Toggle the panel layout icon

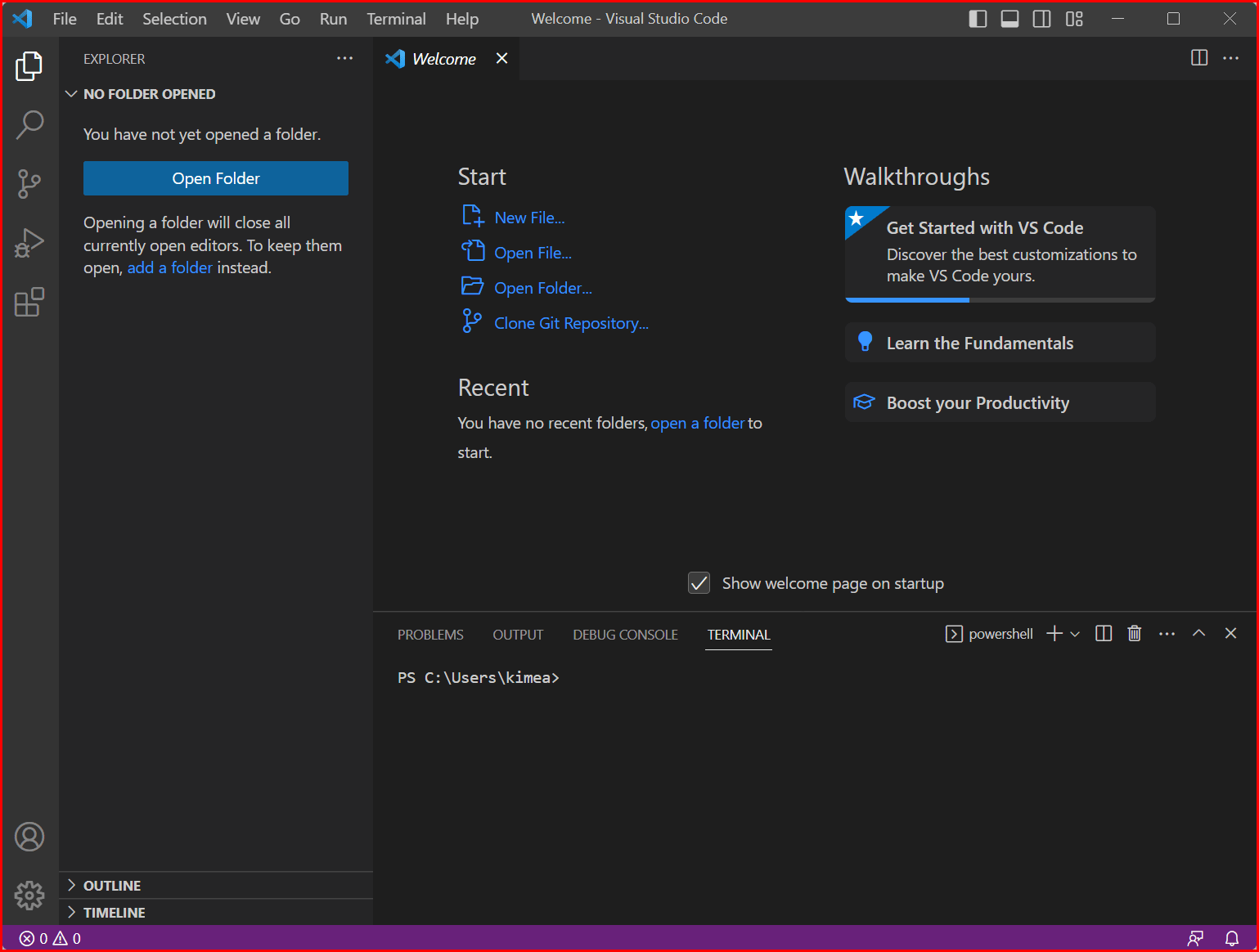pyautogui.click(x=1009, y=19)
